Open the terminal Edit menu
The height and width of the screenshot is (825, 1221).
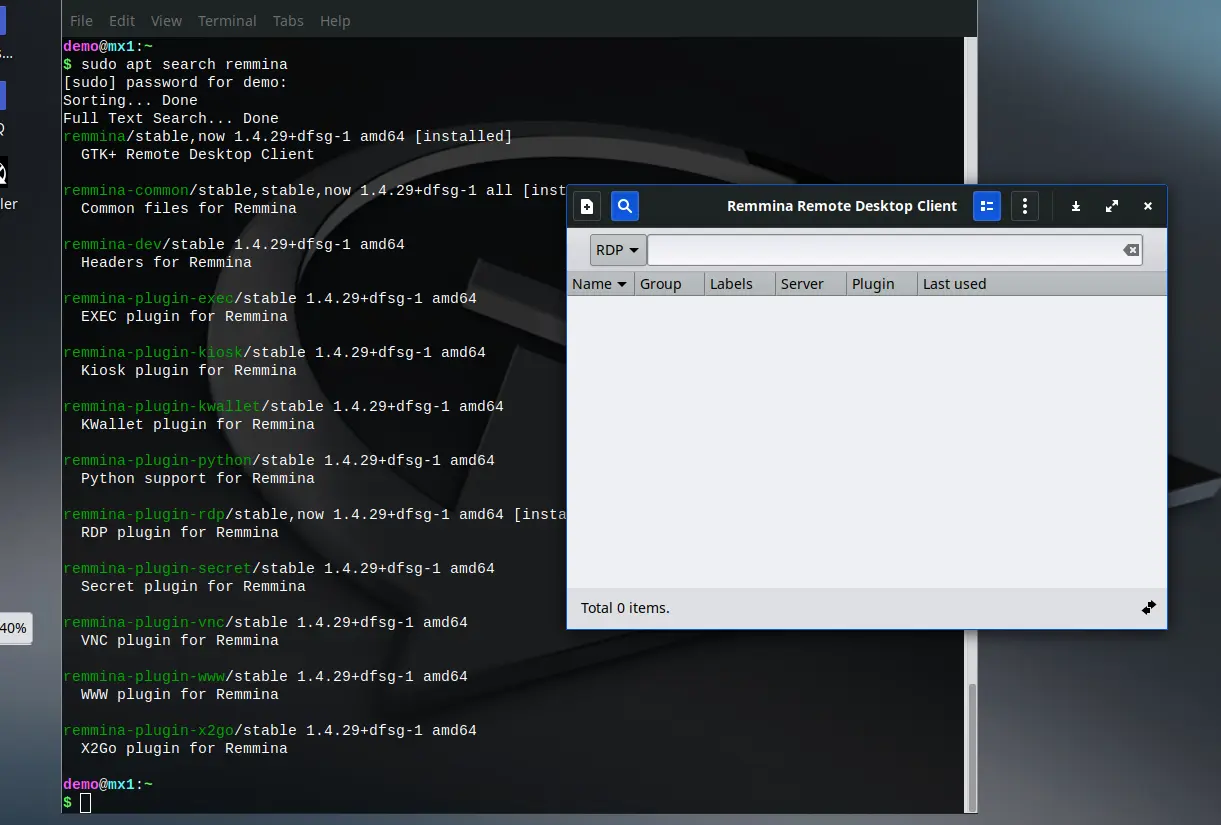[122, 21]
